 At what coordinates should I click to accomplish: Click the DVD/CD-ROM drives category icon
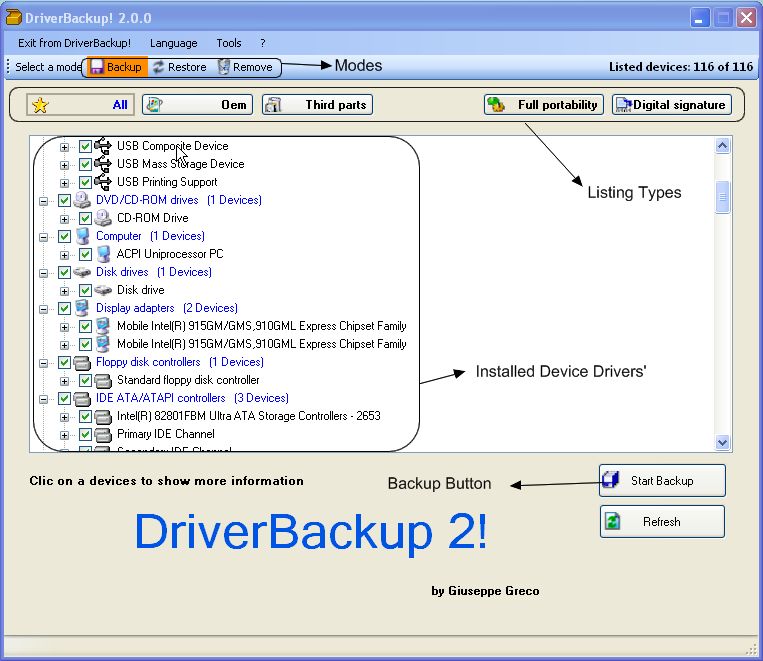point(82,200)
